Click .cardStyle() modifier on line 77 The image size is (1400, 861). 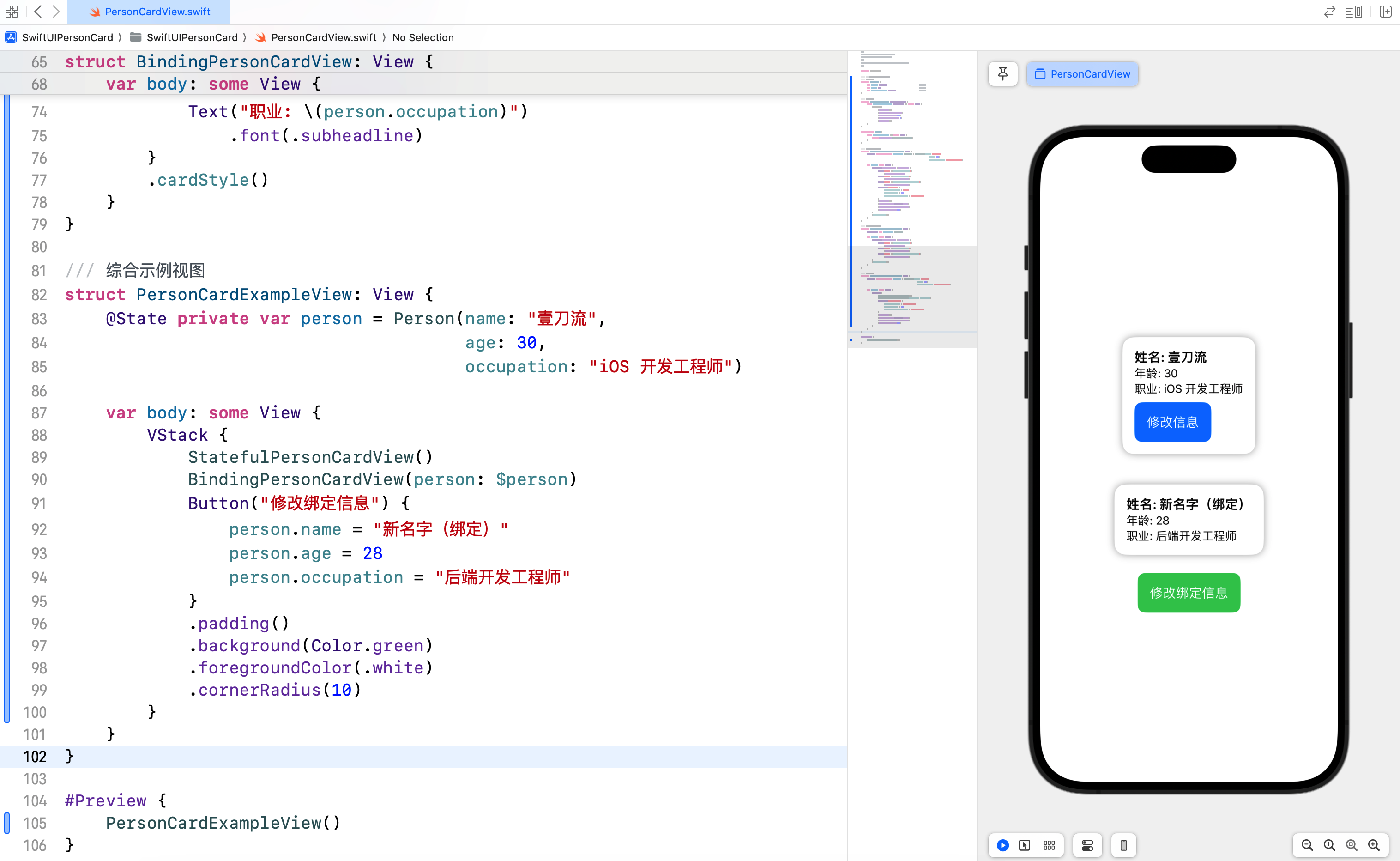point(208,180)
